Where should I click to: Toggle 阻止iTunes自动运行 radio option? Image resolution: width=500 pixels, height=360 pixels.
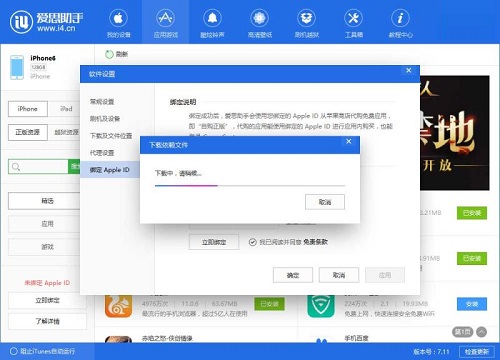coord(14,351)
